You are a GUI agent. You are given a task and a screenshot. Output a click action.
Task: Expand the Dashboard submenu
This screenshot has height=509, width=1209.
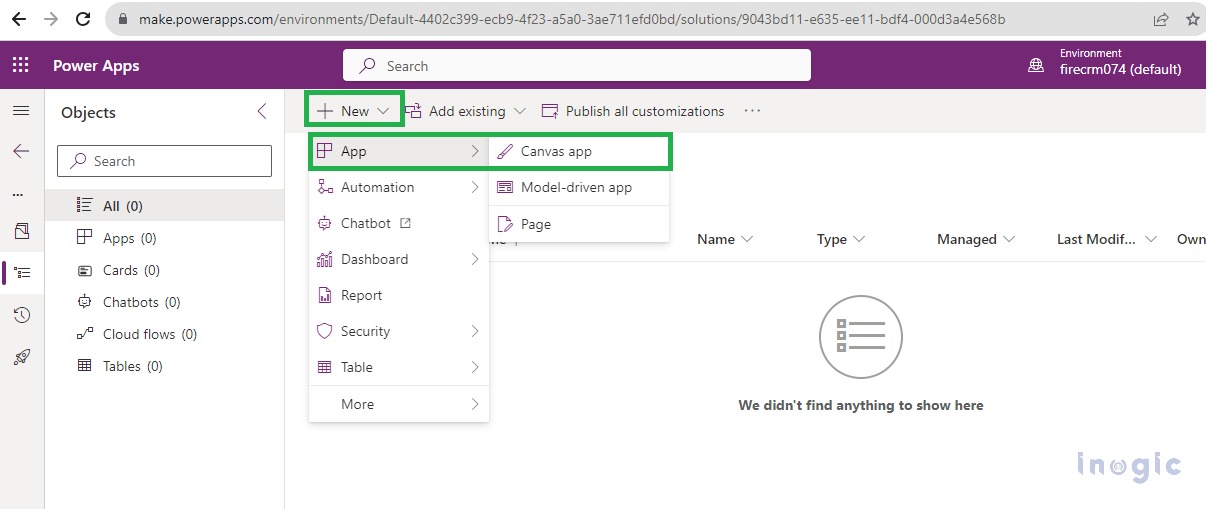pyautogui.click(x=399, y=259)
